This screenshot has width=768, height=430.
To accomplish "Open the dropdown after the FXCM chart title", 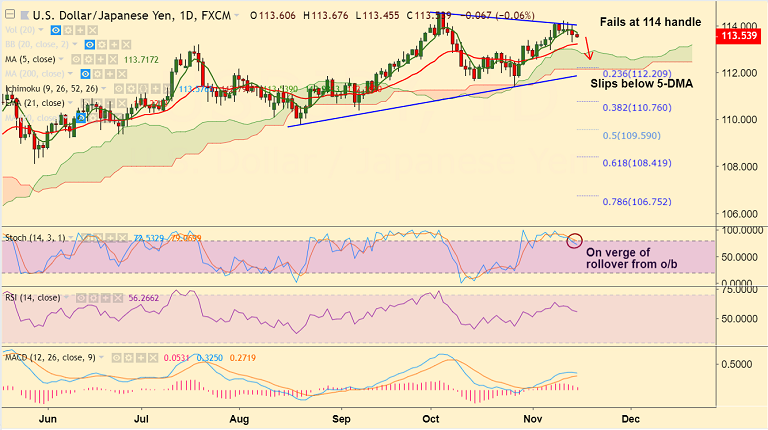I will [x=237, y=15].
